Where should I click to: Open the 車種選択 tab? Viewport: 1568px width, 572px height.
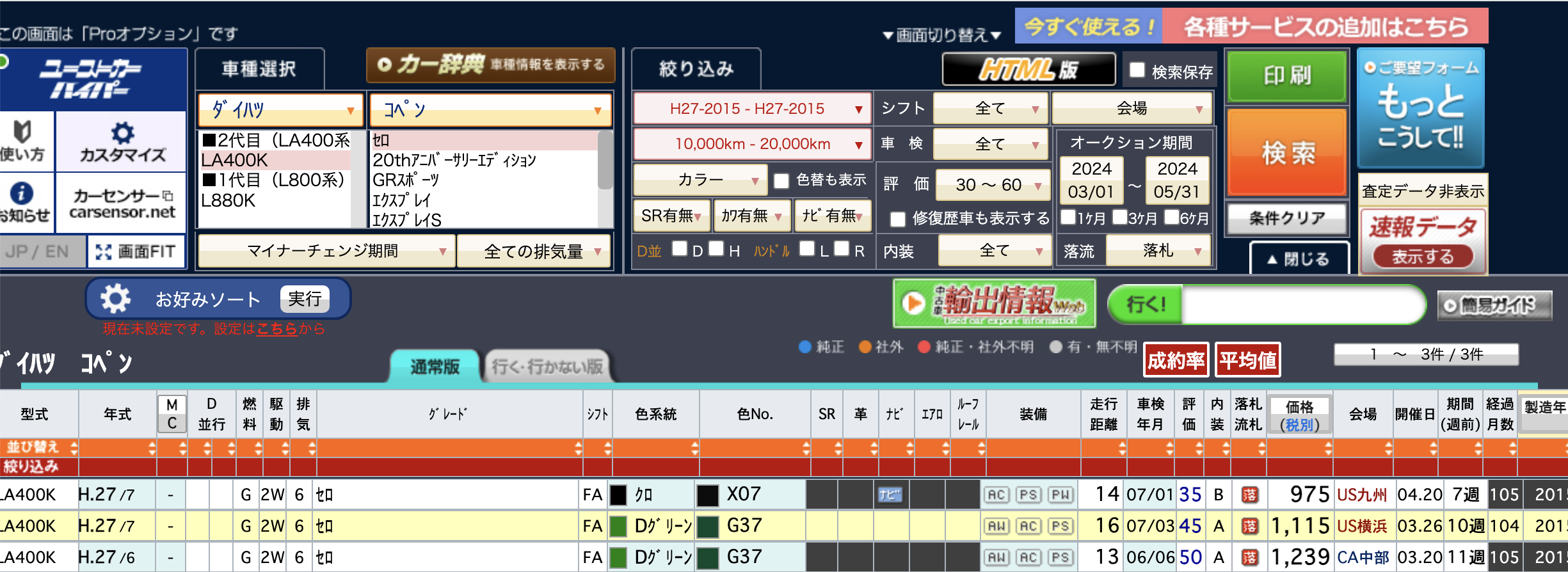tap(259, 68)
